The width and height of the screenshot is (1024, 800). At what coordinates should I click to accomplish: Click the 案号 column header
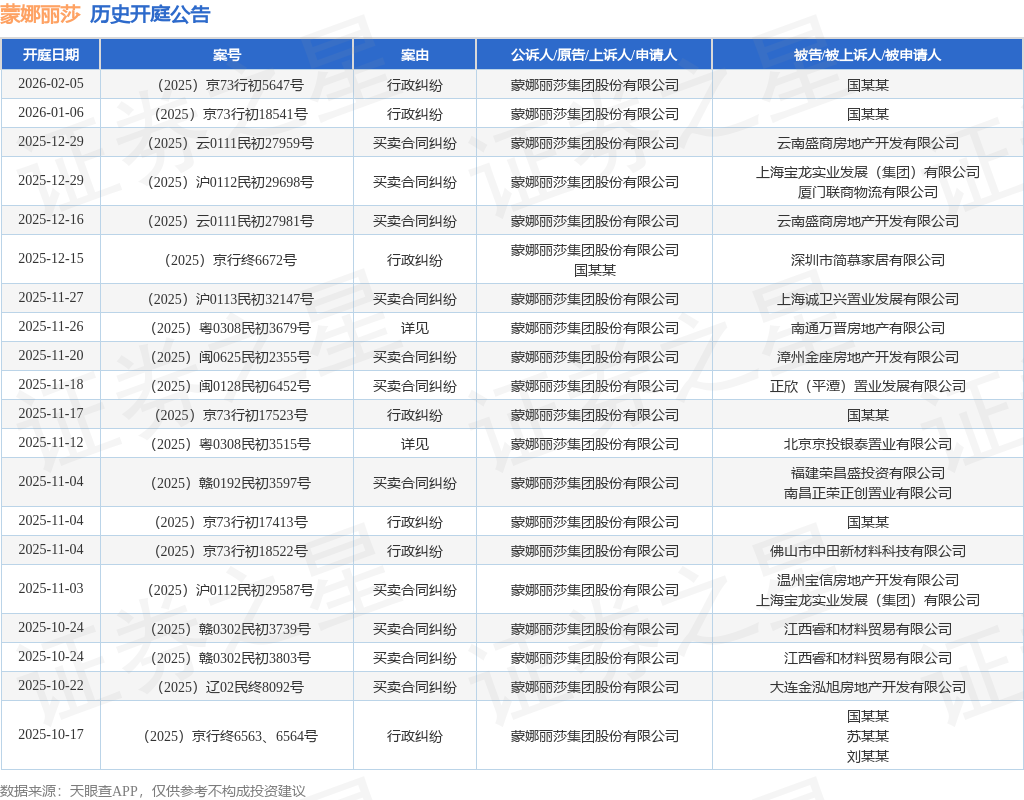(x=227, y=55)
